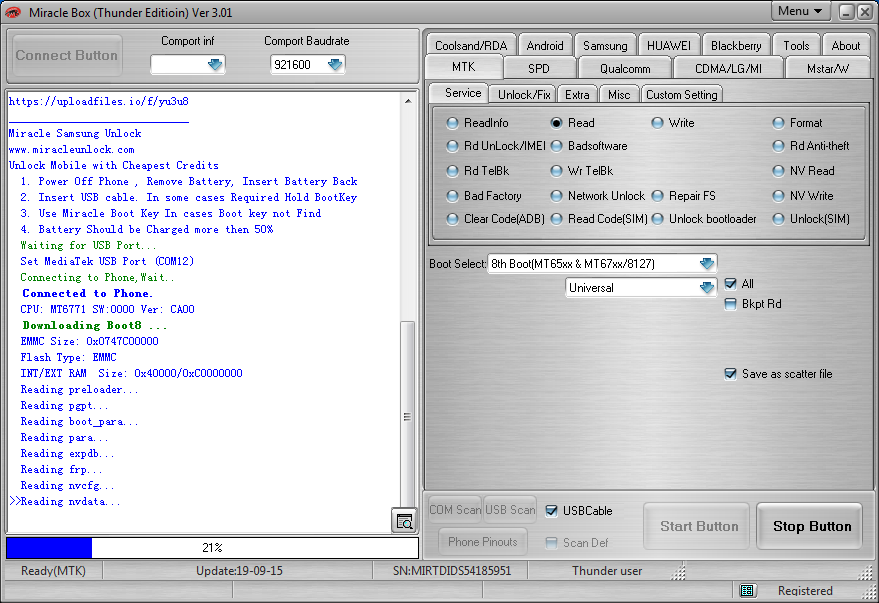Enable the Bkpt Rd checkbox
The height and width of the screenshot is (603, 879).
coord(730,304)
